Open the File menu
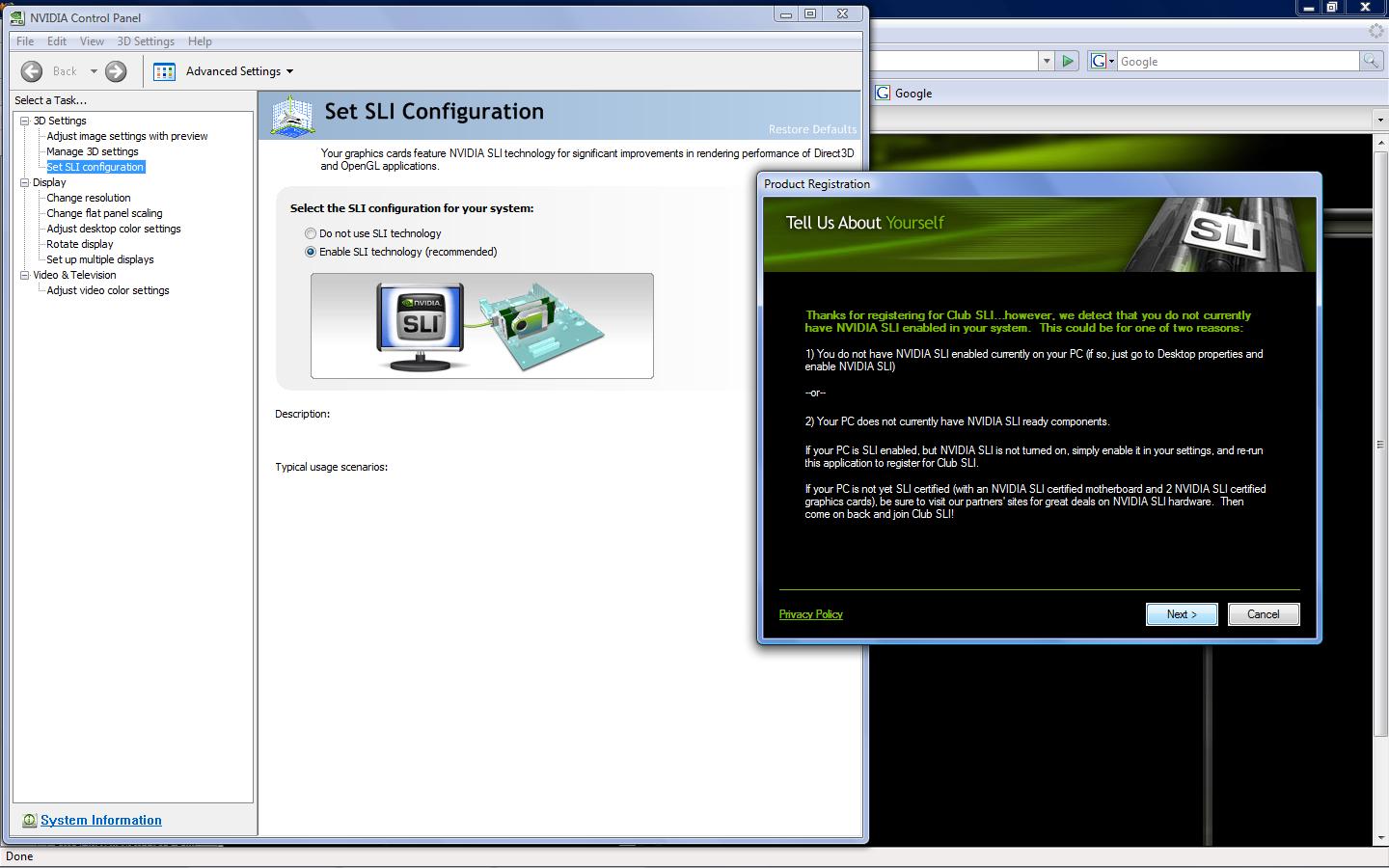Screen dimensions: 1389x868 pos(25,41)
